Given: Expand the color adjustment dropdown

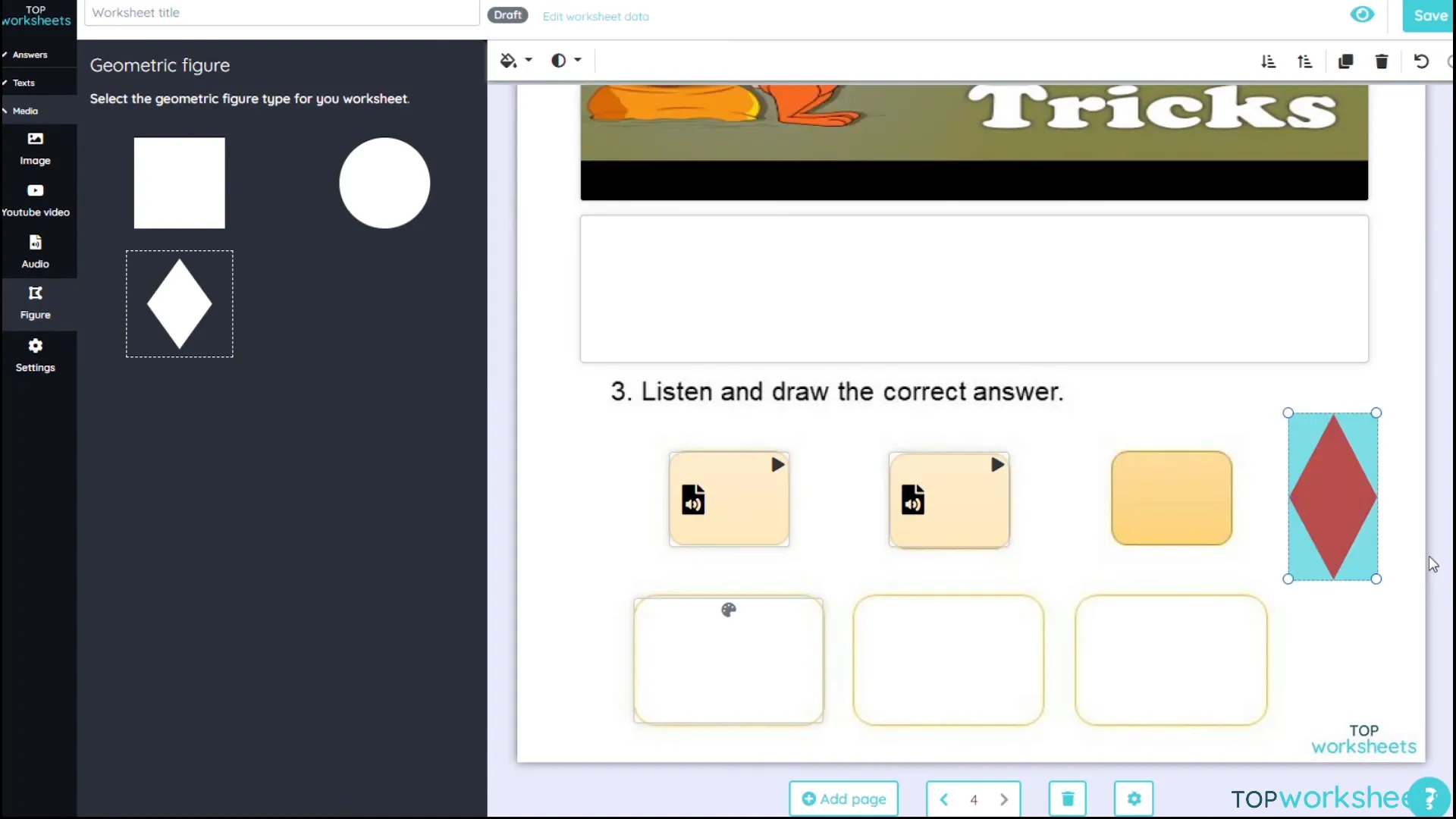Looking at the screenshot, I should click(x=579, y=60).
